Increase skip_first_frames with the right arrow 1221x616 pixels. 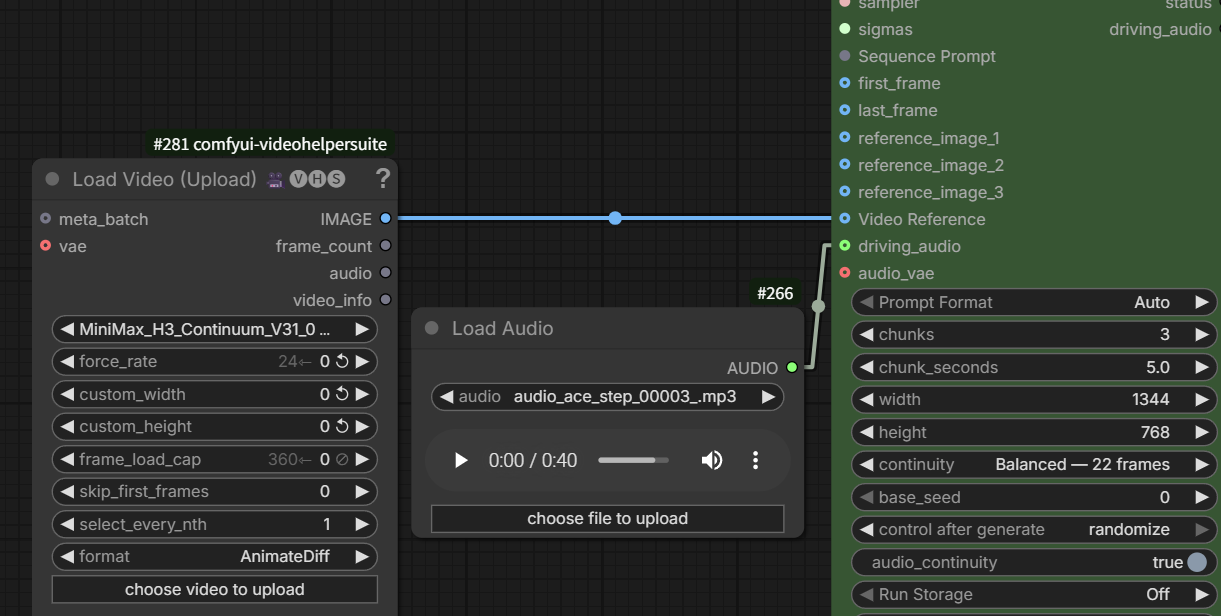point(362,491)
